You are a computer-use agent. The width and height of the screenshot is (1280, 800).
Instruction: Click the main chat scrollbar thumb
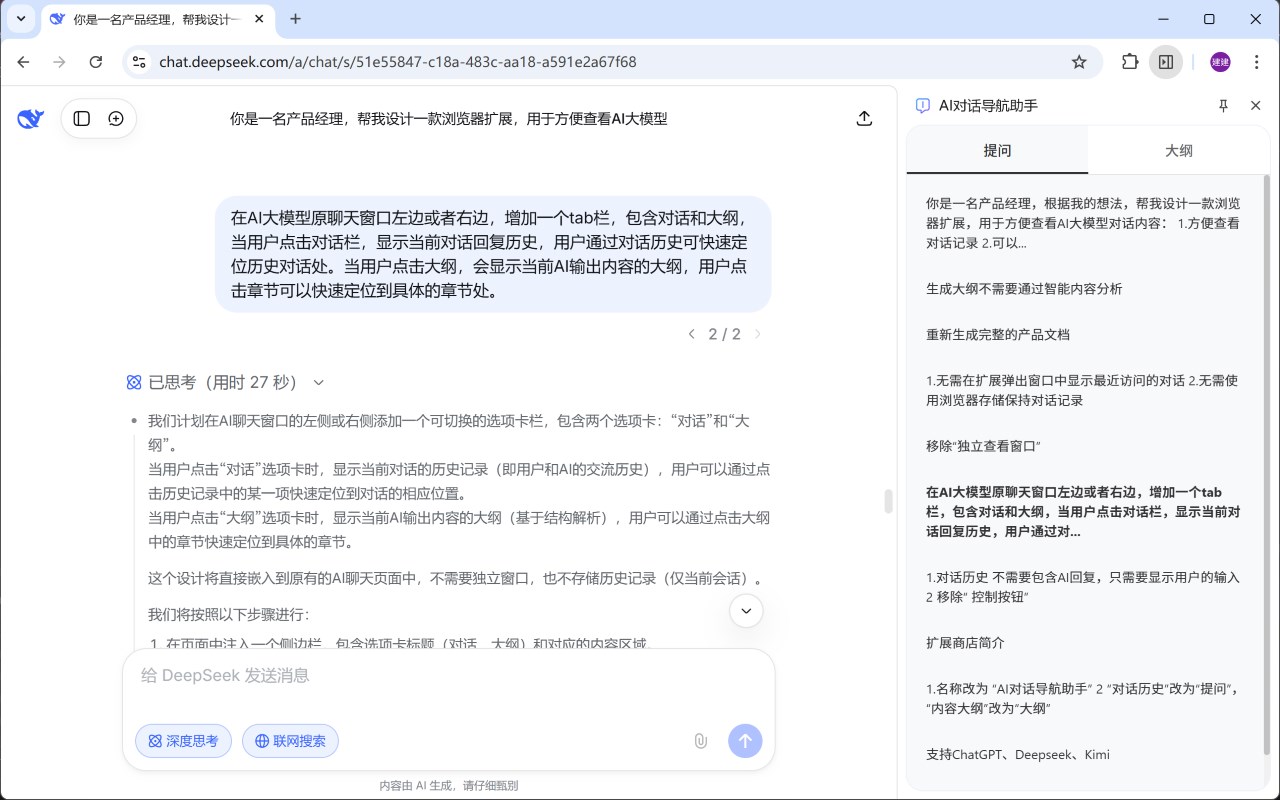tap(888, 501)
